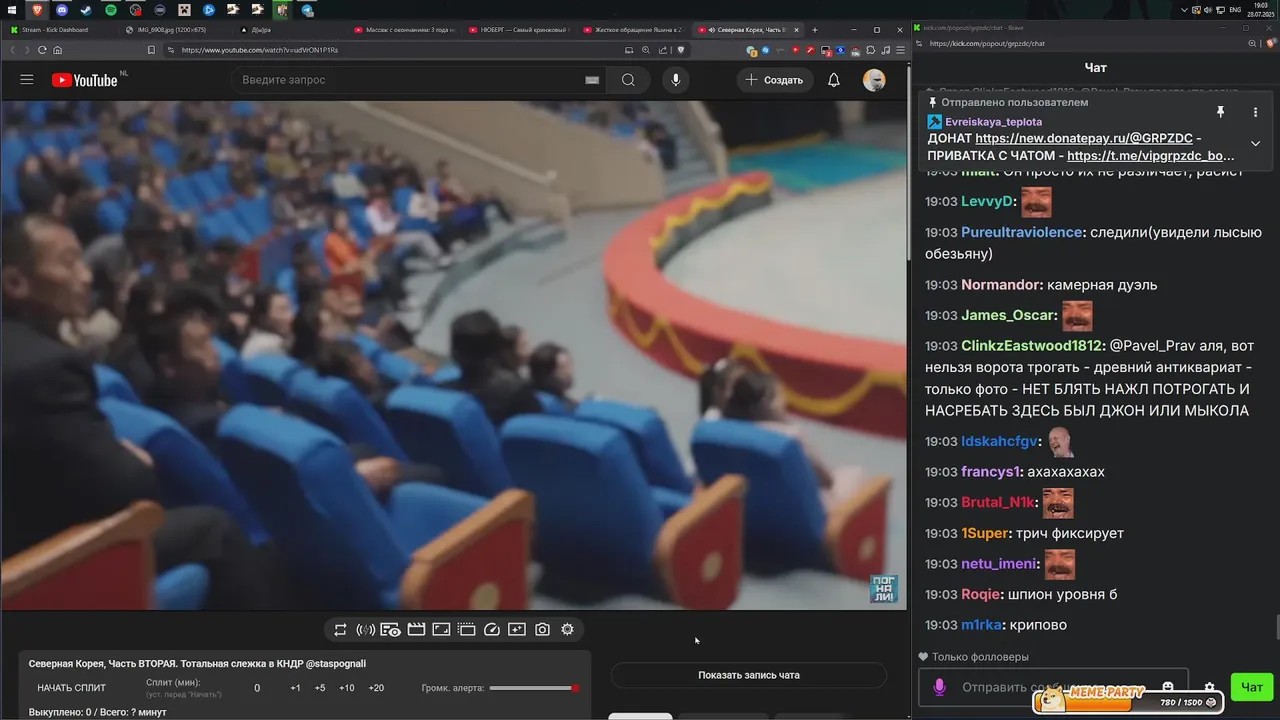Click the sparkle frame icon in video toolbar

[x=517, y=629]
